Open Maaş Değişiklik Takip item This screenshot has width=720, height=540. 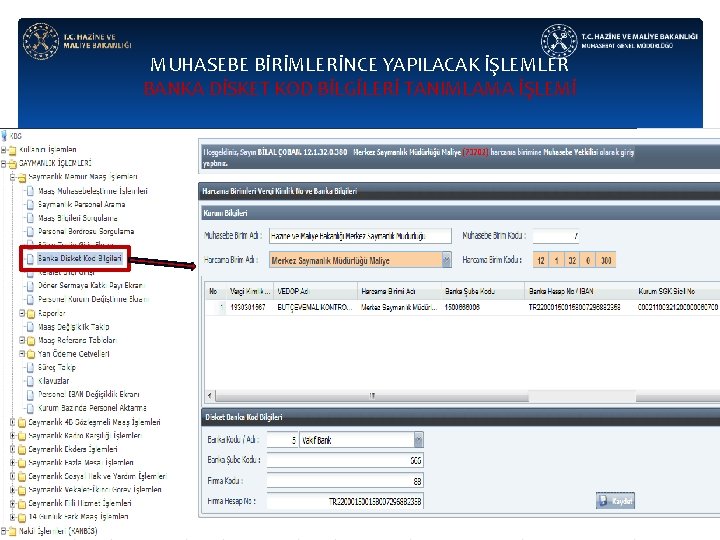73,326
